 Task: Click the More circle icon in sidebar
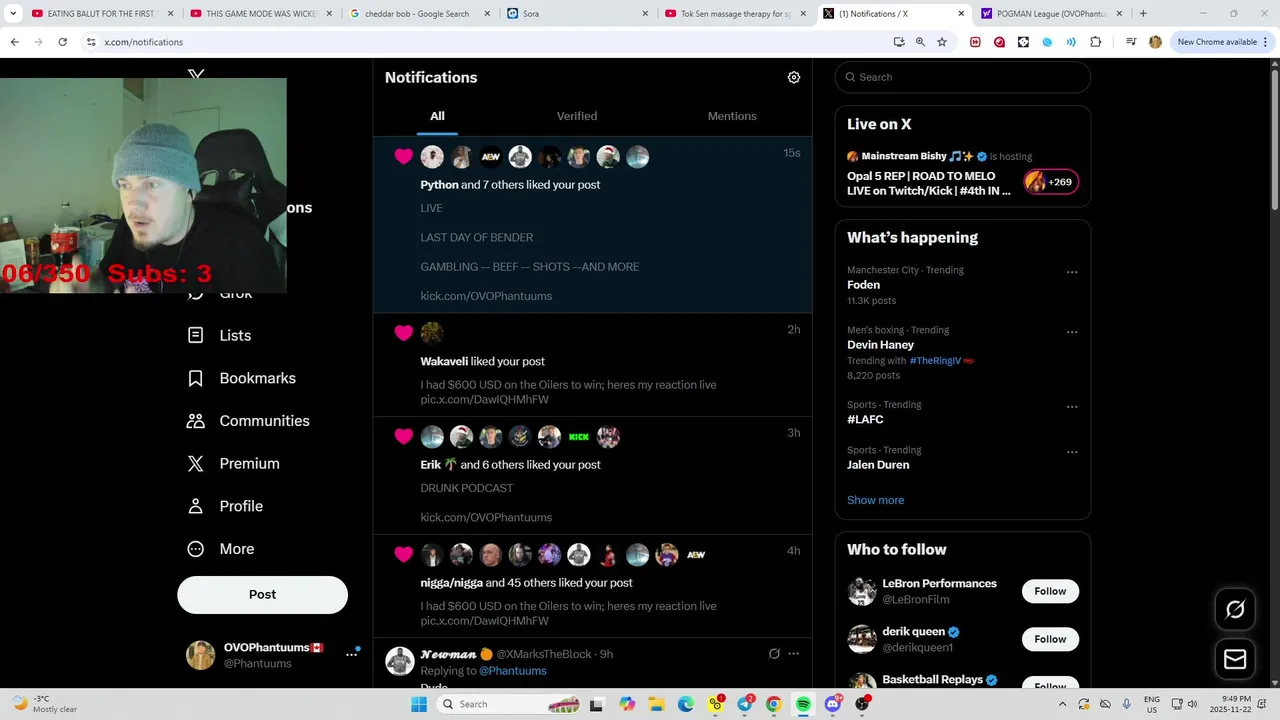tap(196, 549)
